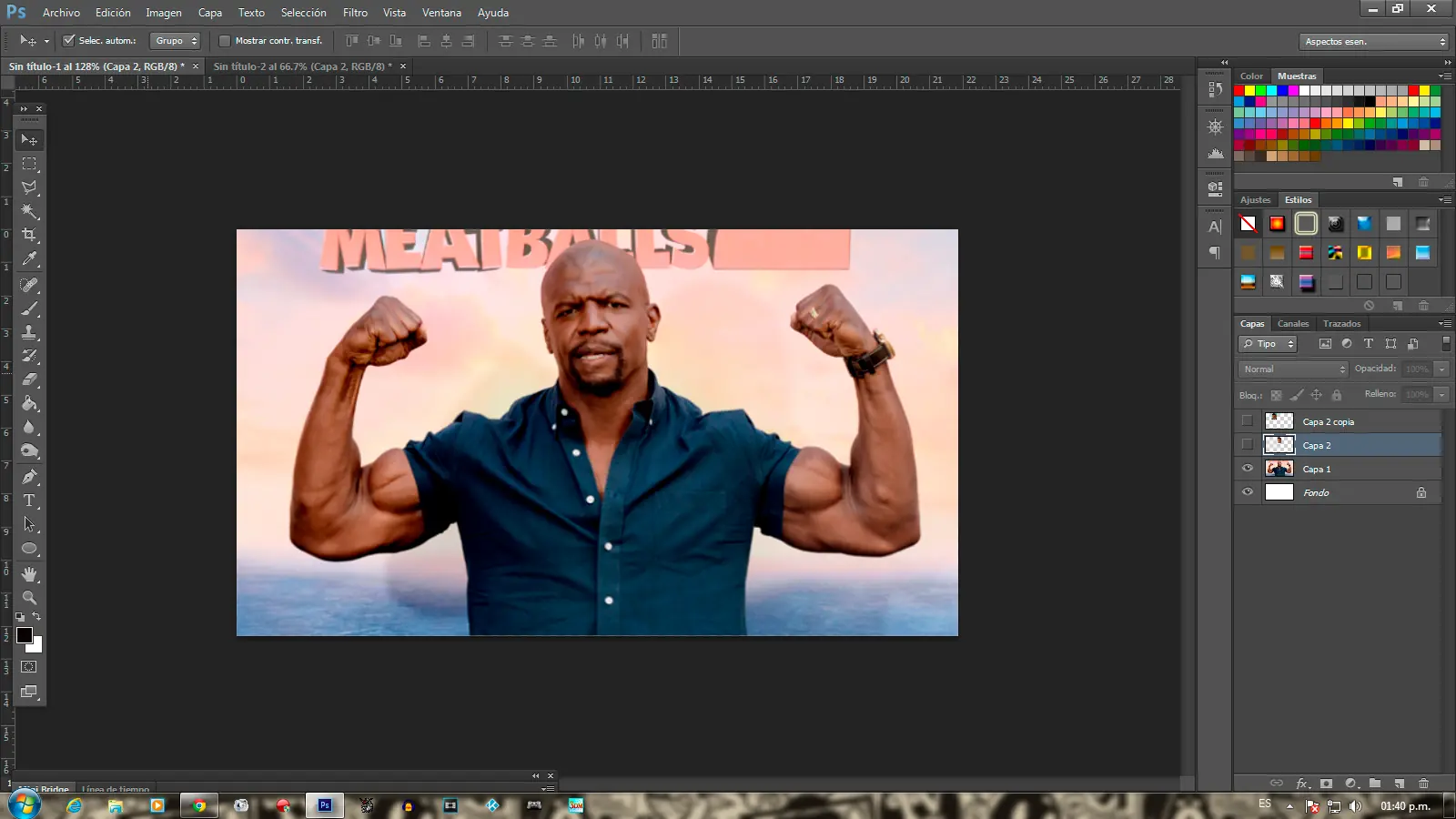Viewport: 1456px width, 819px height.
Task: Enable the Selec. autom. checkbox
Action: click(68, 41)
